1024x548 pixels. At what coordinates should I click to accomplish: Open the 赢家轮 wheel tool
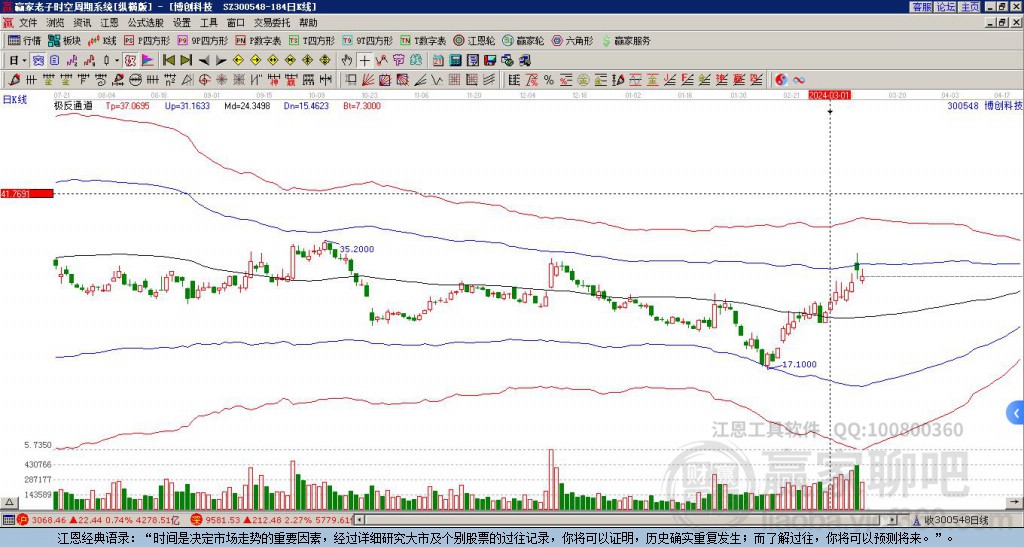(523, 40)
